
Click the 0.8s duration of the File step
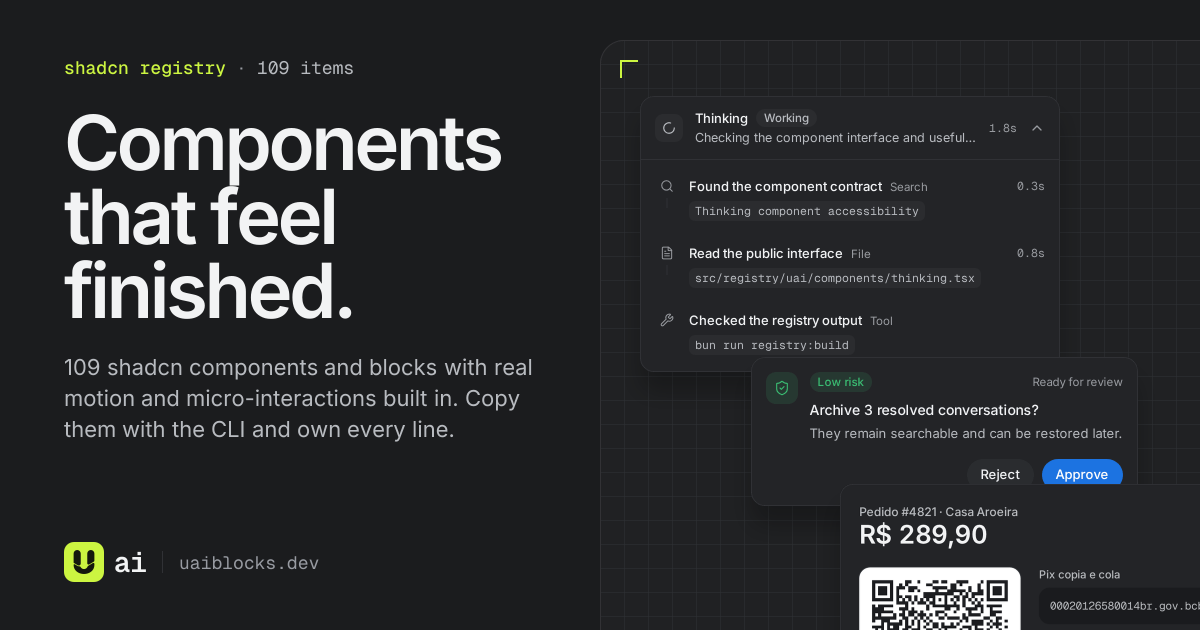click(1031, 253)
